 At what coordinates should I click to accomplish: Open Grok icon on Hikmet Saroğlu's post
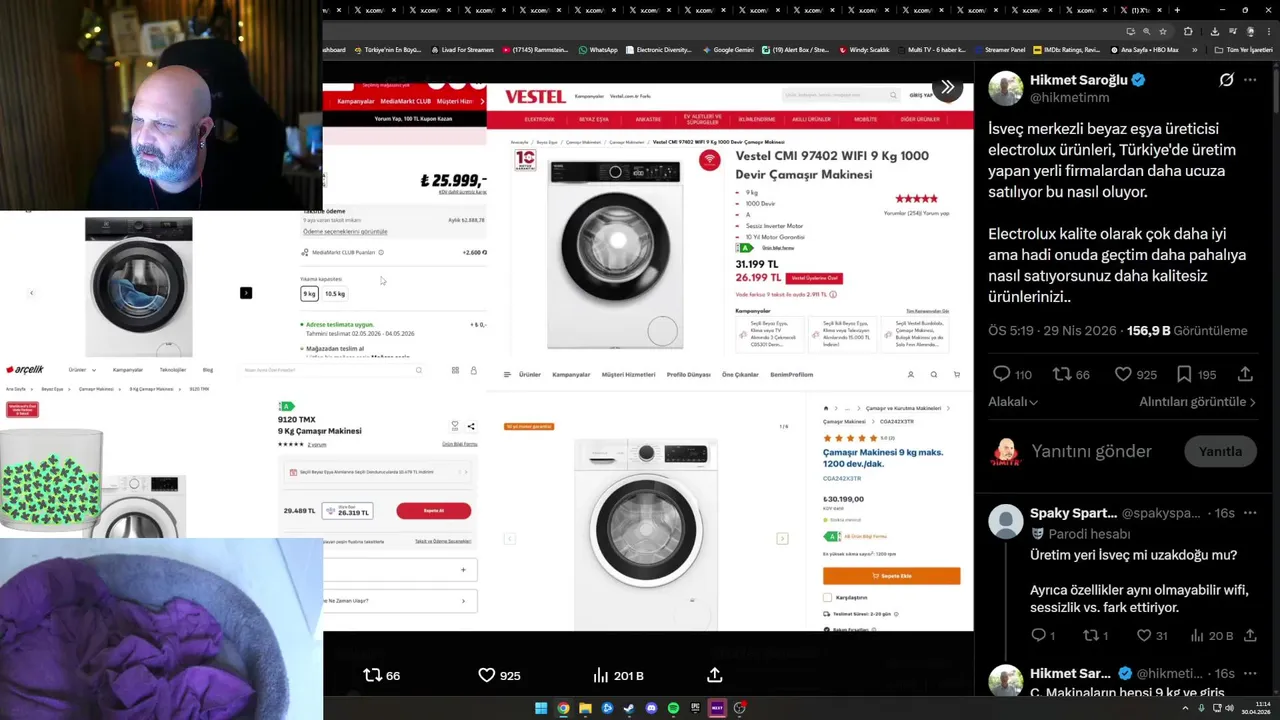[x=1226, y=80]
